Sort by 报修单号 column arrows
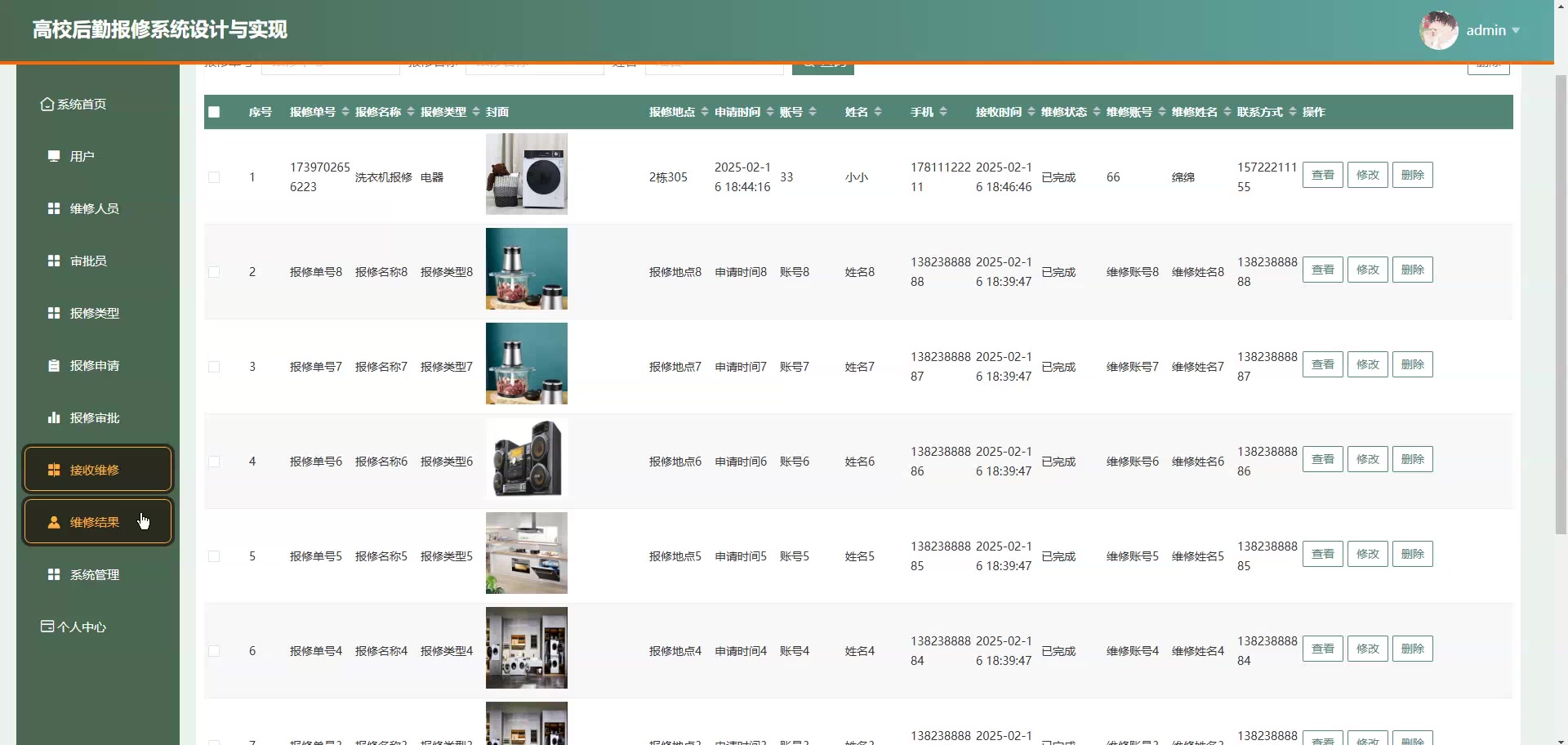 [x=345, y=112]
